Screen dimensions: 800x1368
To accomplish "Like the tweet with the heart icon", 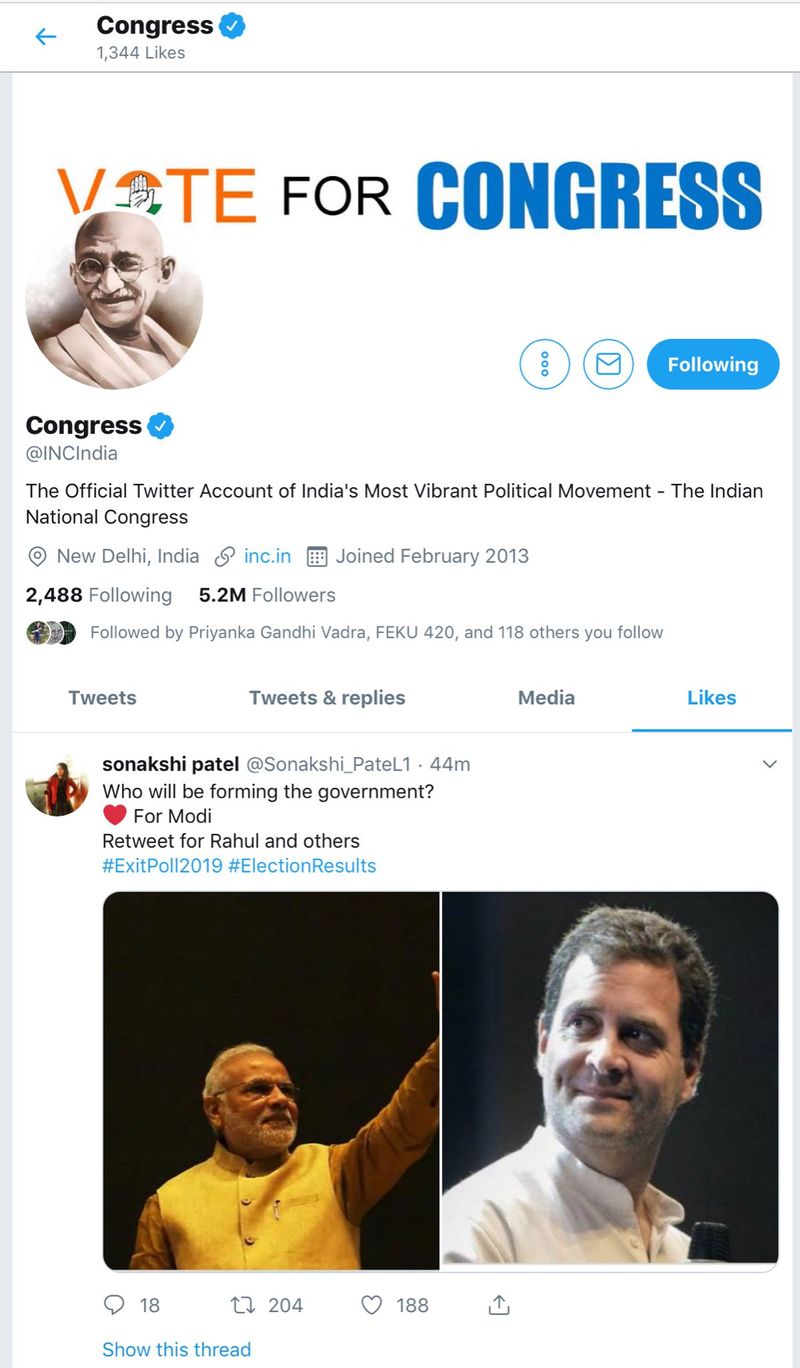I will click(372, 1305).
